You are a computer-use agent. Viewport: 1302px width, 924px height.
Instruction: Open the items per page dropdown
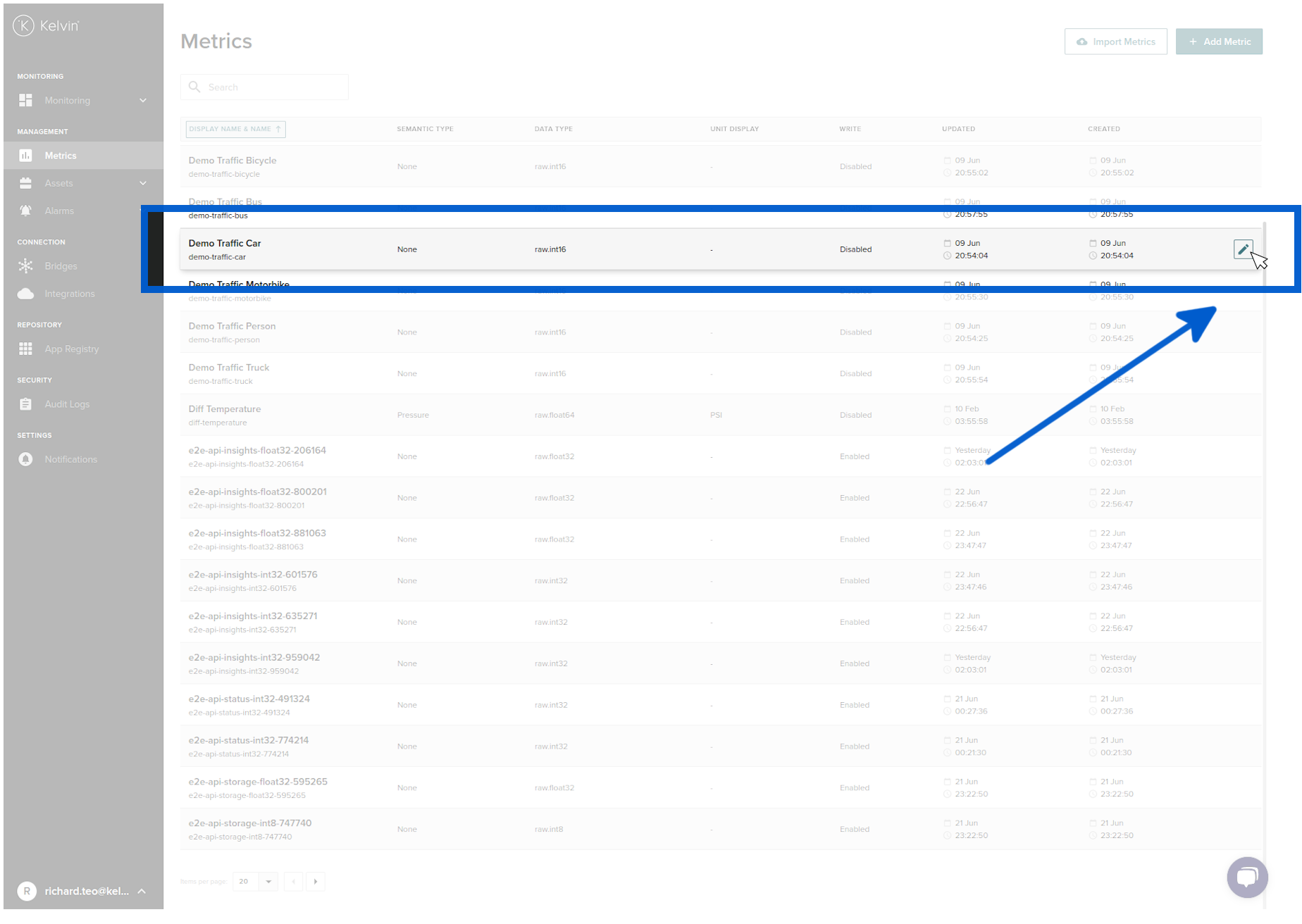(255, 881)
